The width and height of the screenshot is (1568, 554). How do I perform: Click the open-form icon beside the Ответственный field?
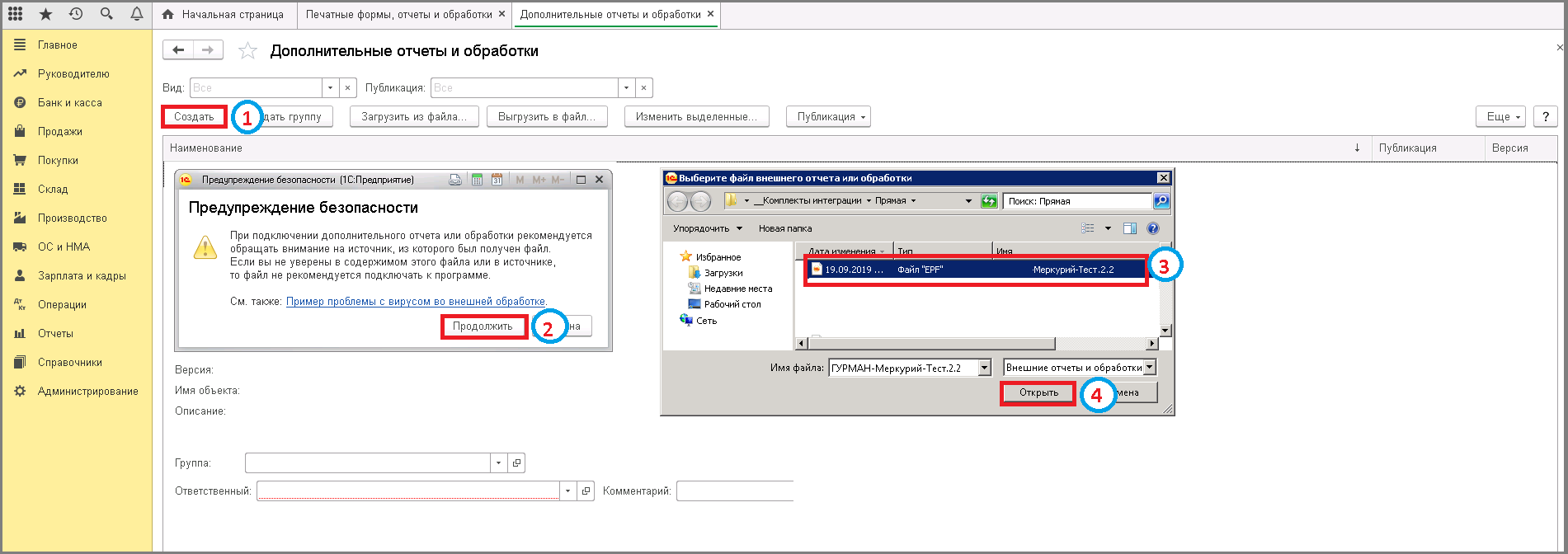[x=586, y=491]
